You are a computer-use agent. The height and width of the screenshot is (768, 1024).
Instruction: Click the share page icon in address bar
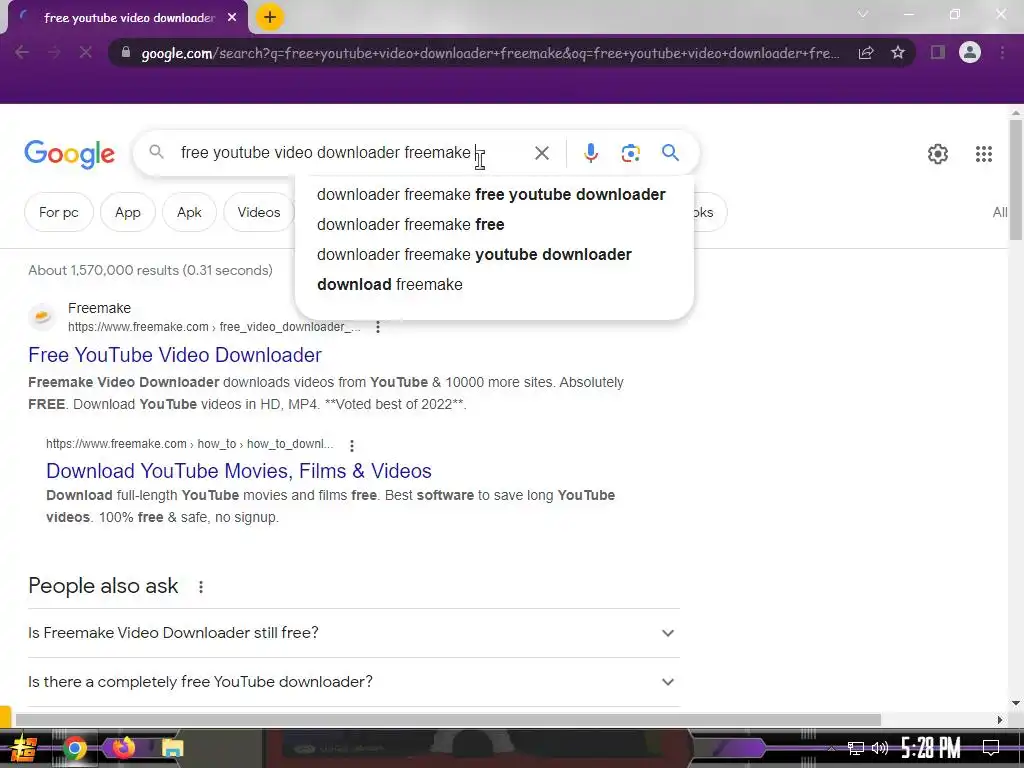(x=866, y=53)
